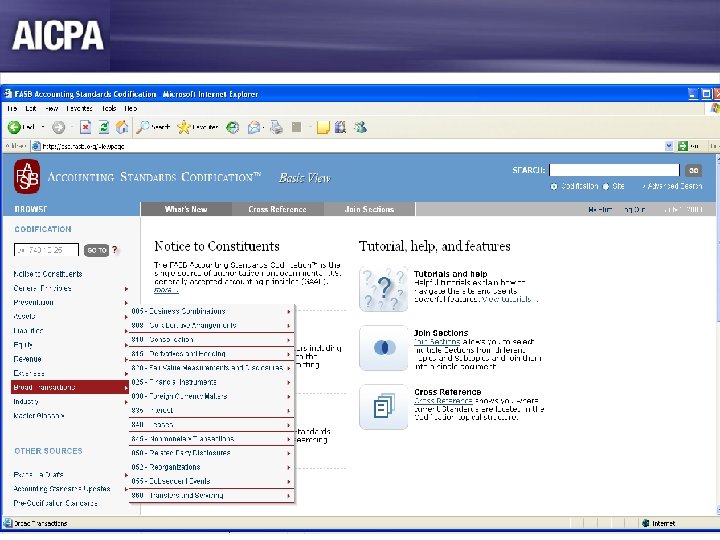Click the History icon after Favorites
Screen dimensions: 720x540
click(x=233, y=127)
